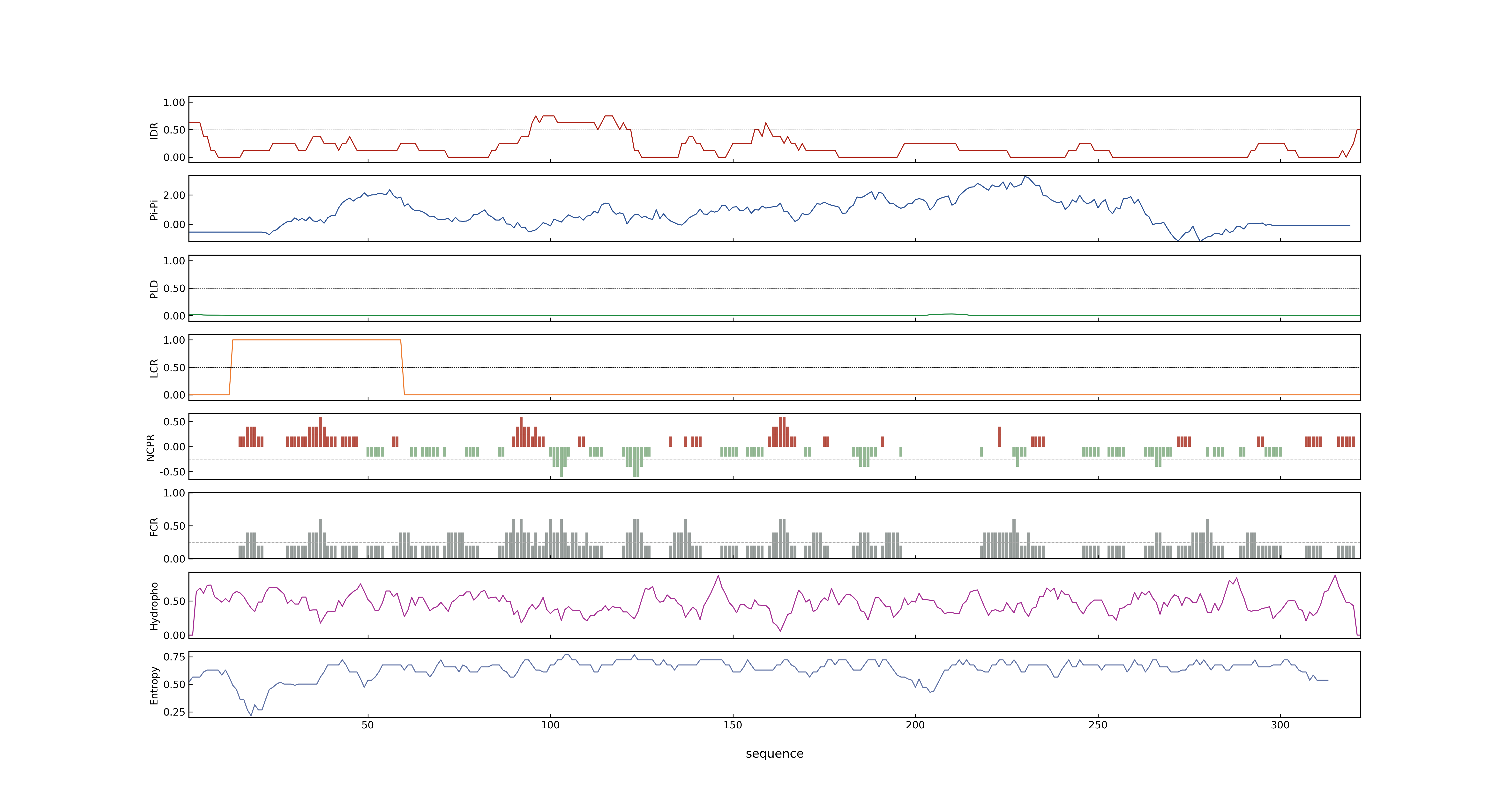Click the x-axis tick label 50

coord(367,725)
